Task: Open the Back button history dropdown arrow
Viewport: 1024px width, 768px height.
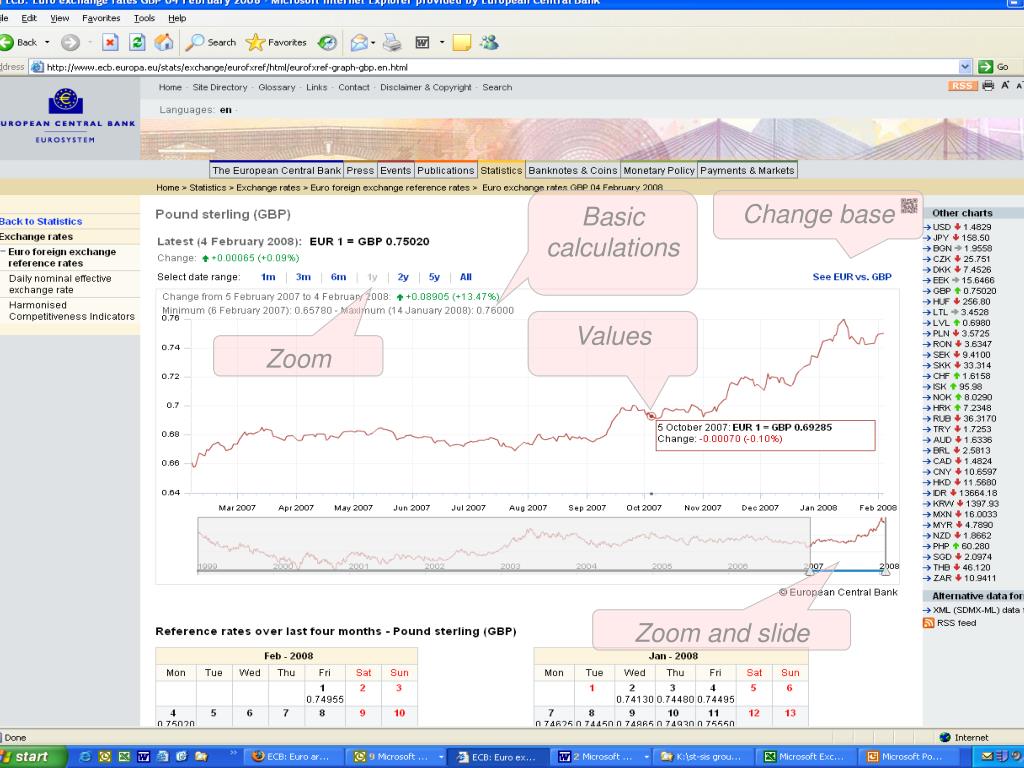Action: (x=47, y=42)
